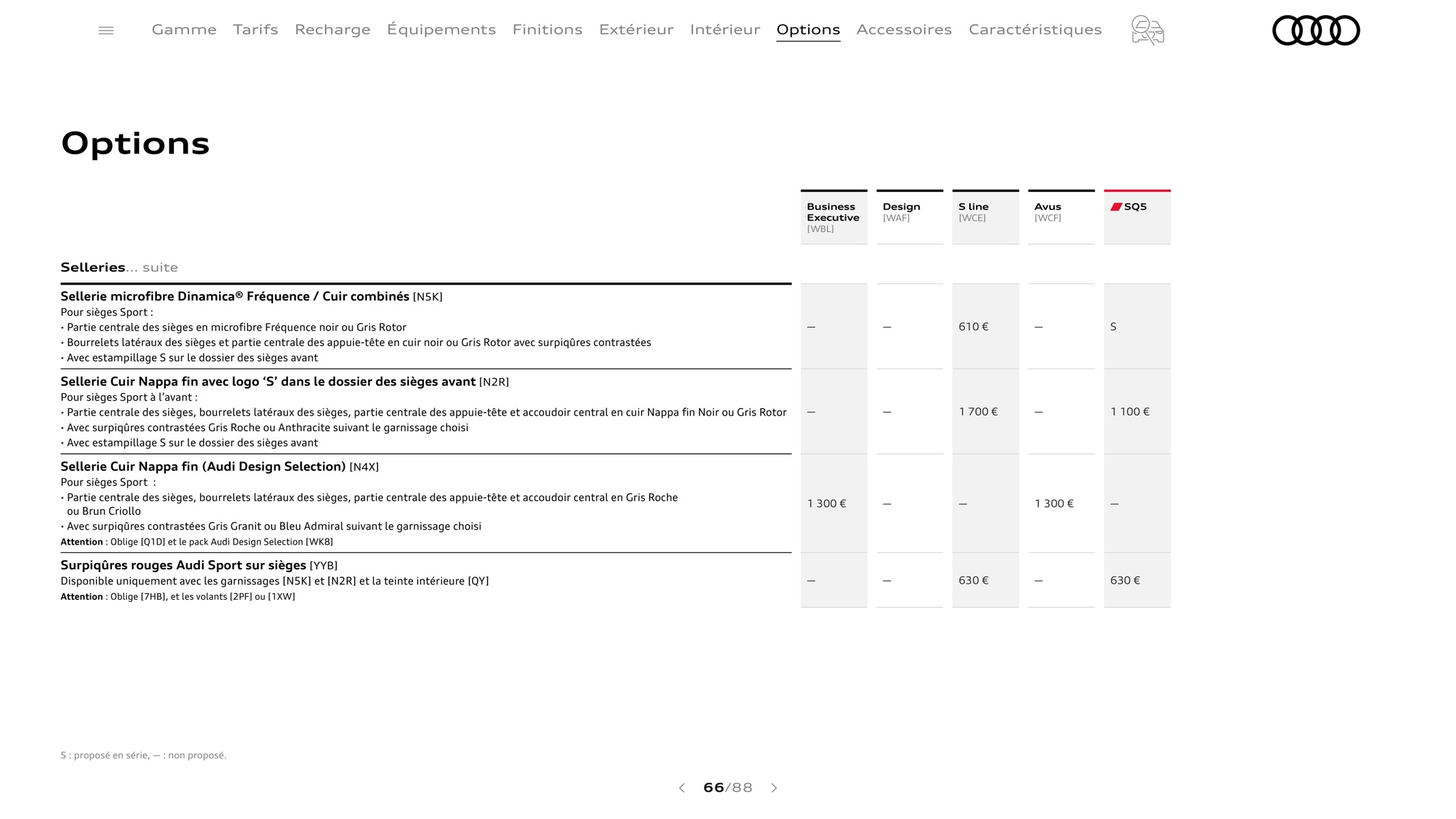Go to next page arrow
The image size is (1456, 819).
coord(774,788)
